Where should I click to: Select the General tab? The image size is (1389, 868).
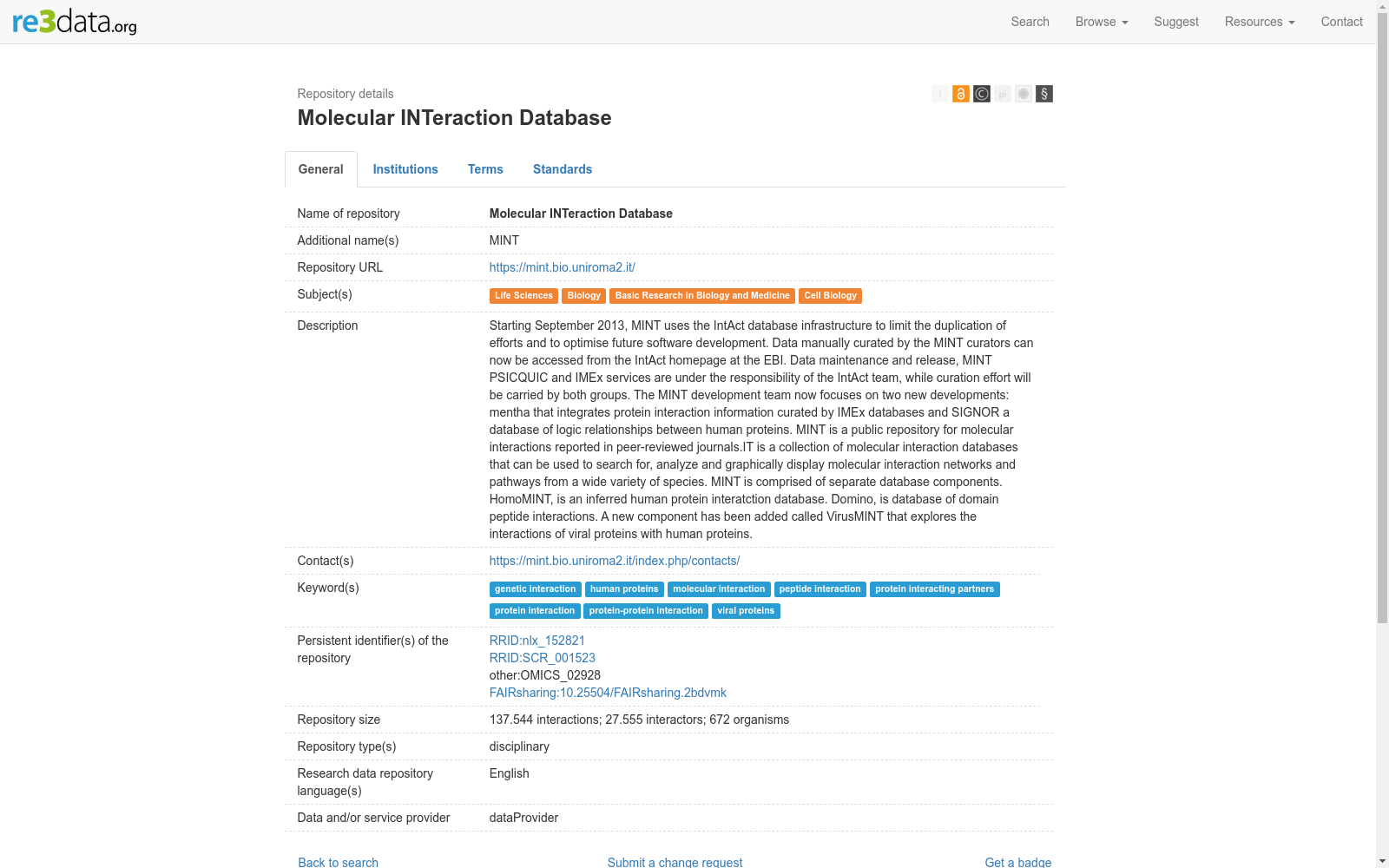pos(321,169)
